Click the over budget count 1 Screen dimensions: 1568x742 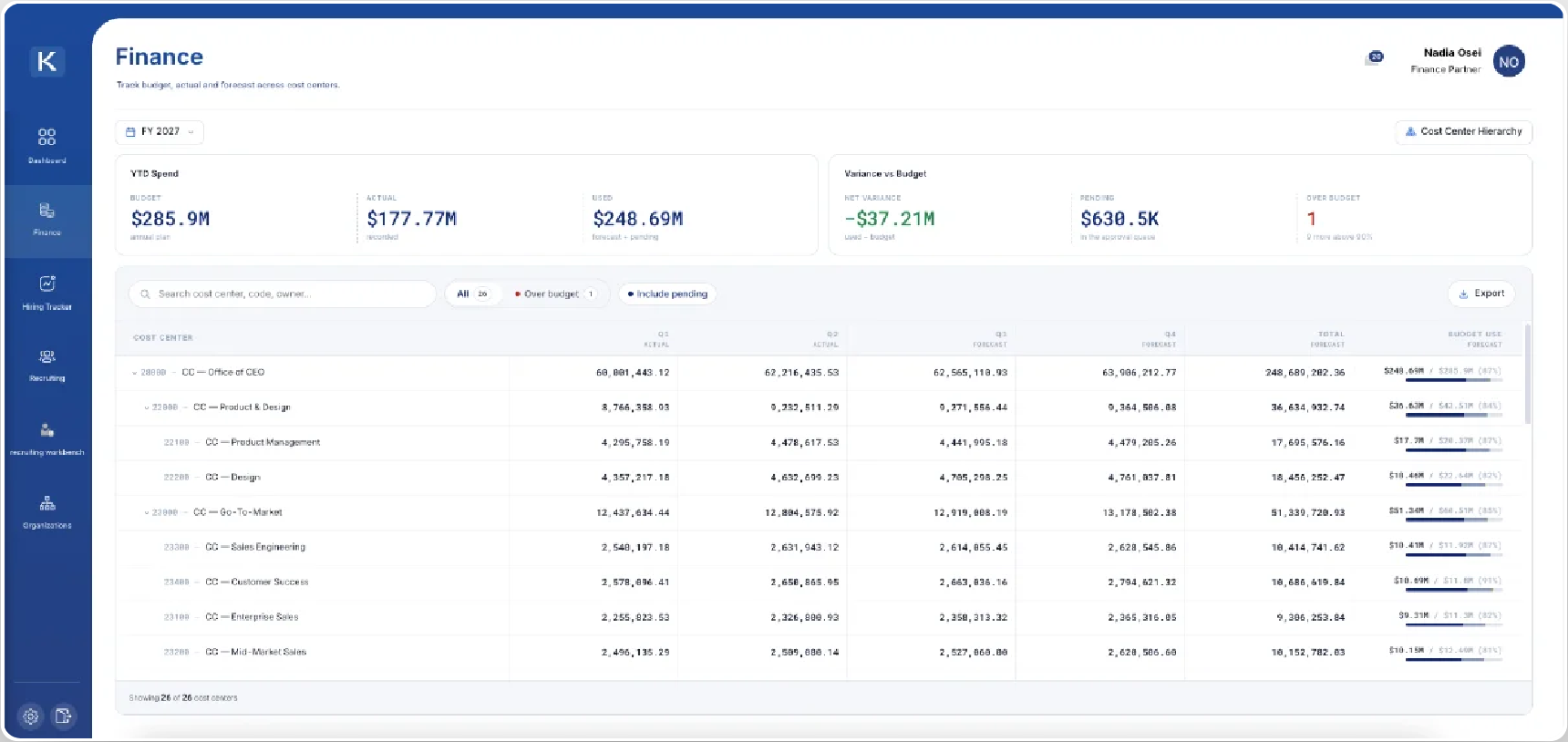pos(1311,219)
